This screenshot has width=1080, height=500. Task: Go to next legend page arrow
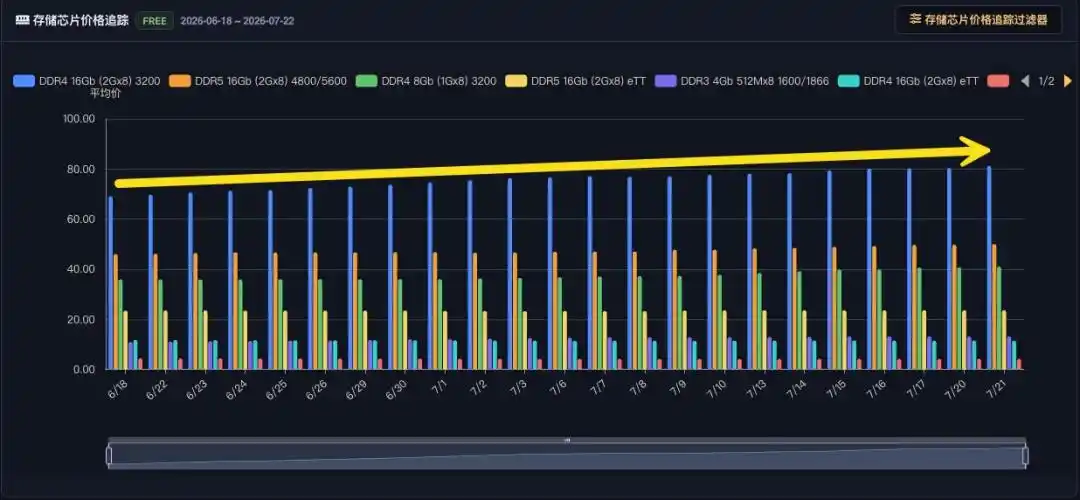(1068, 81)
